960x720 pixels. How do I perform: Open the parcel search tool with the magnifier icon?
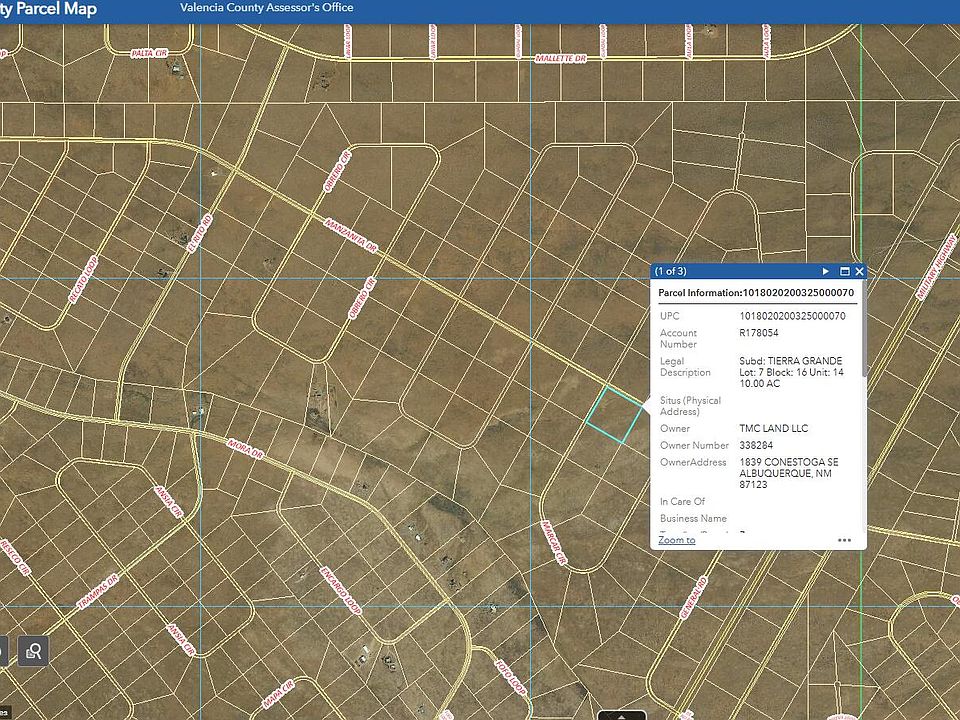(x=33, y=651)
